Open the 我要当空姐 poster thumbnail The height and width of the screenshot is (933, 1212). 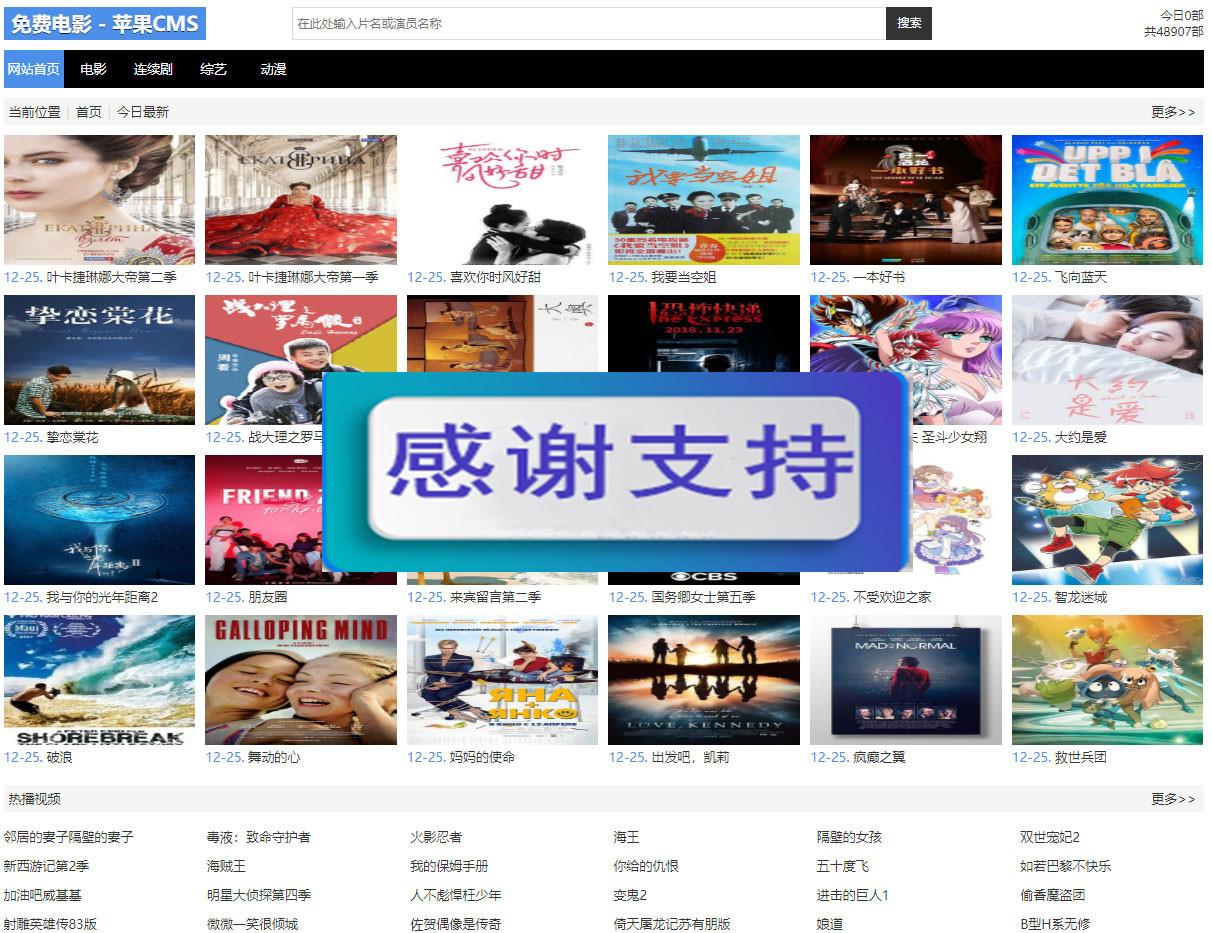(x=704, y=200)
